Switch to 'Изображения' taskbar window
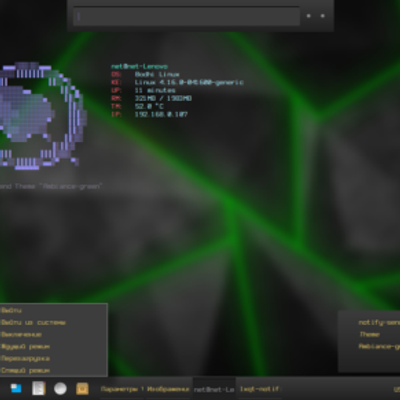400x400 pixels. (x=169, y=389)
